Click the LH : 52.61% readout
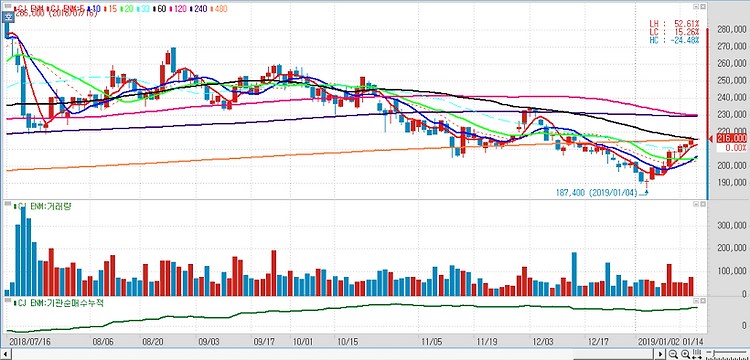Image resolution: width=750 pixels, height=360 pixels. pos(674,23)
